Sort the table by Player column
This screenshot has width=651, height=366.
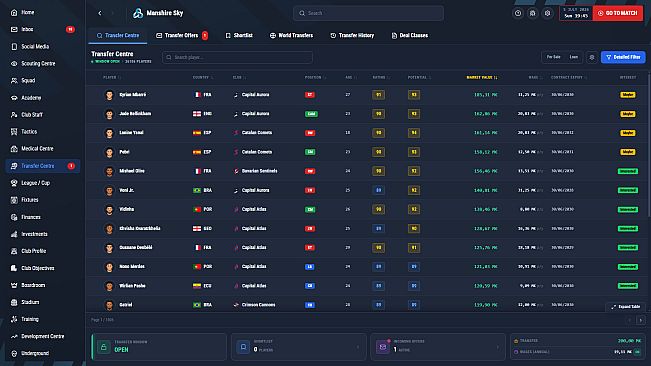(x=112, y=78)
